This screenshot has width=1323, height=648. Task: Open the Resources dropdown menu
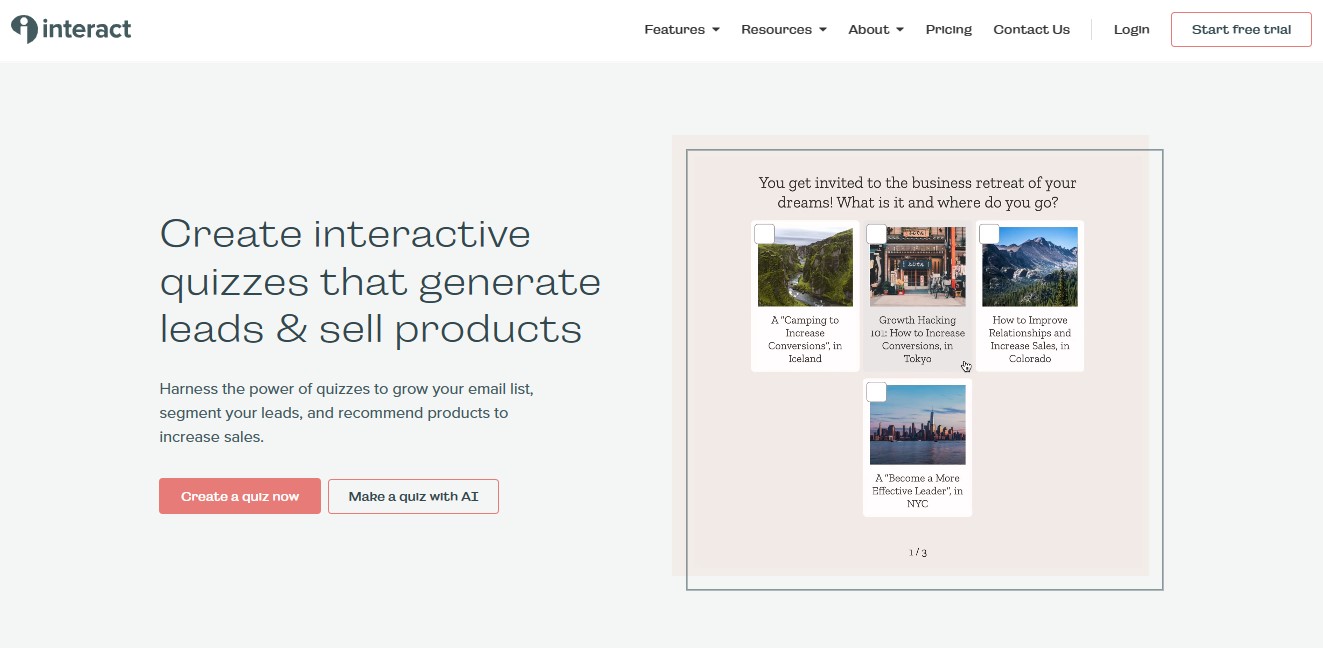[x=783, y=30]
